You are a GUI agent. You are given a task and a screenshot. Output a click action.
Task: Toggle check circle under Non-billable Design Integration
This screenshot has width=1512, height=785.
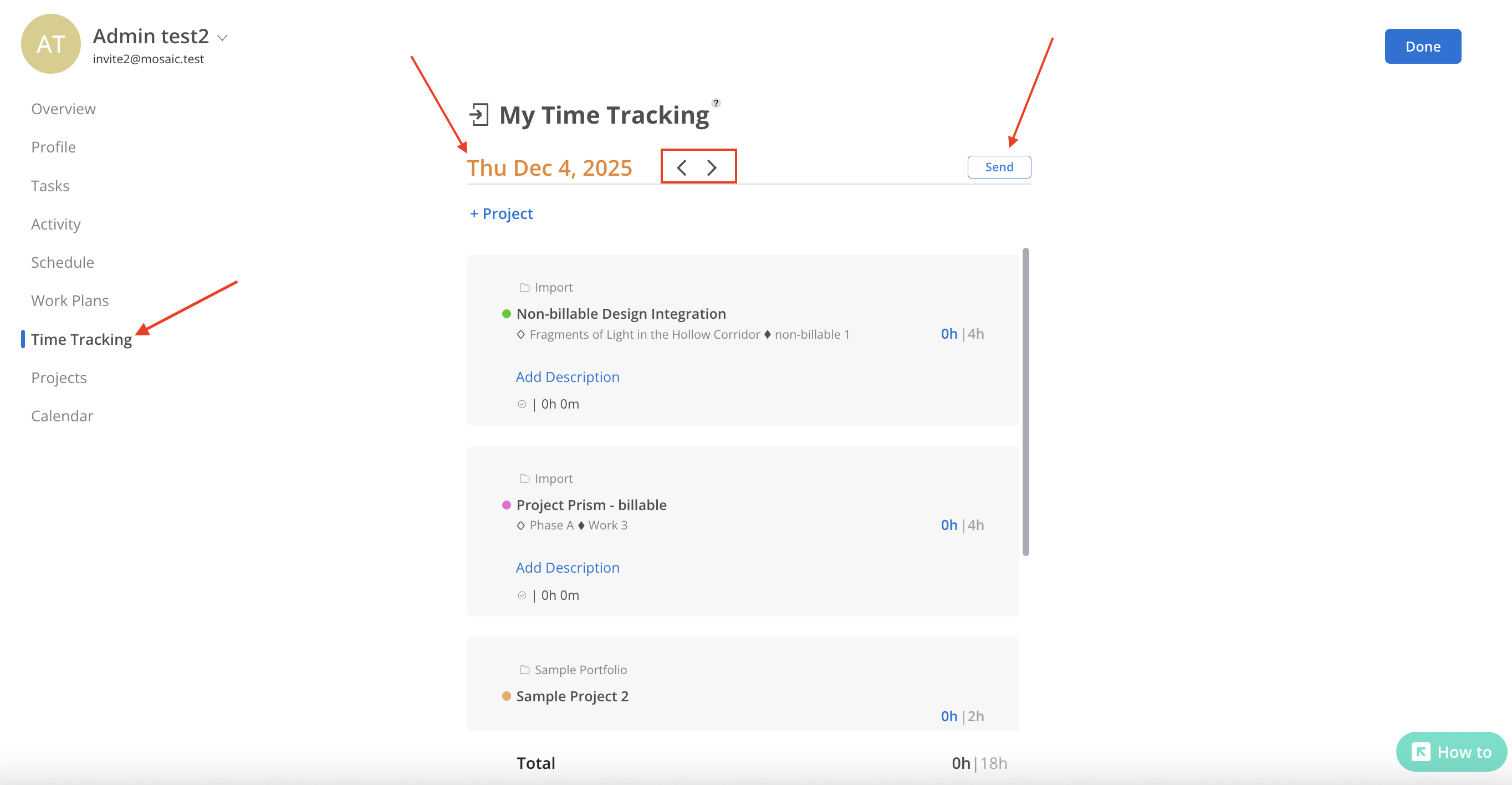pyautogui.click(x=522, y=404)
